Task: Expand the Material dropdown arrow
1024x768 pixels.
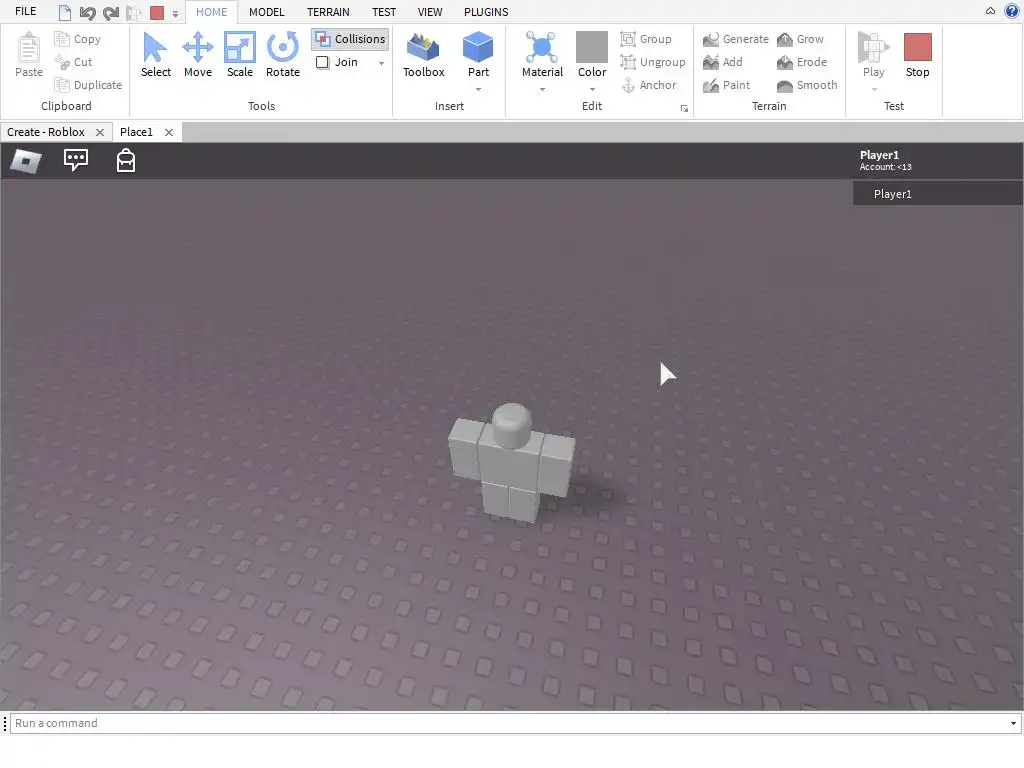Action: tap(542, 89)
